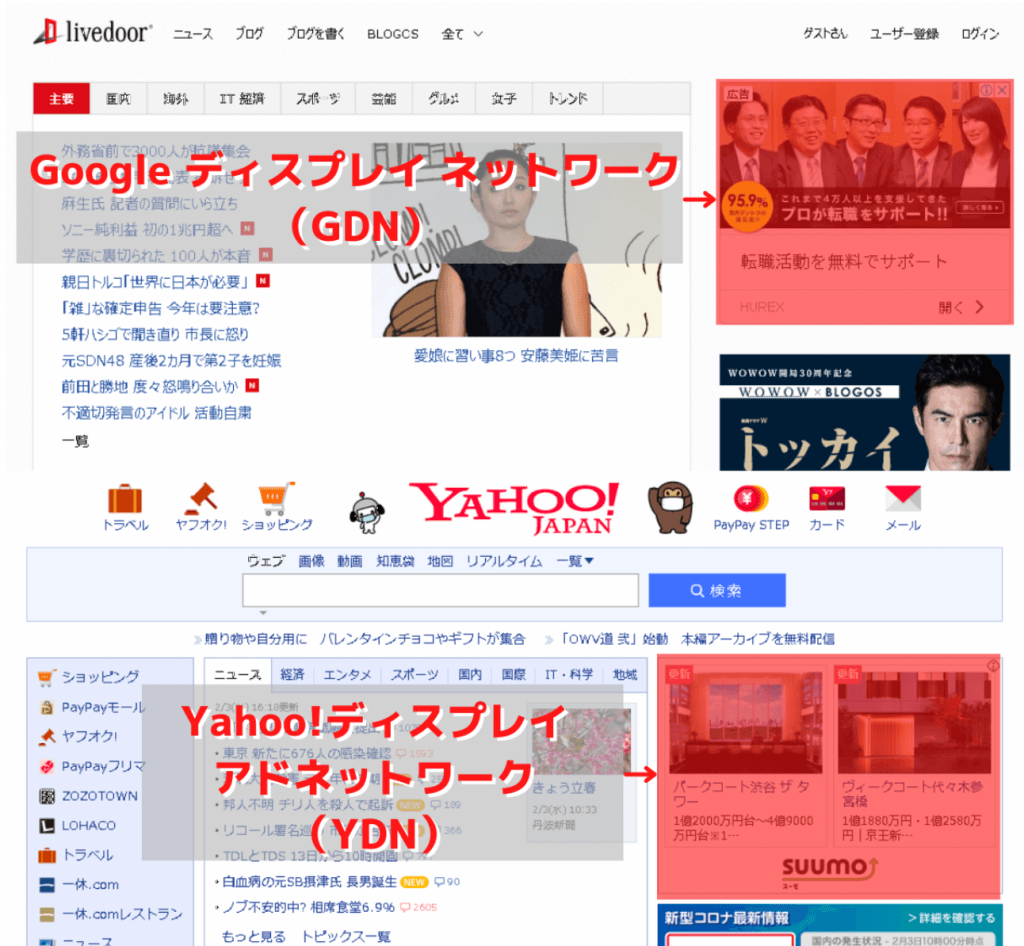Image resolution: width=1024 pixels, height=946 pixels.
Task: Click 一覧 under livedoor headlines
Action: [75, 441]
